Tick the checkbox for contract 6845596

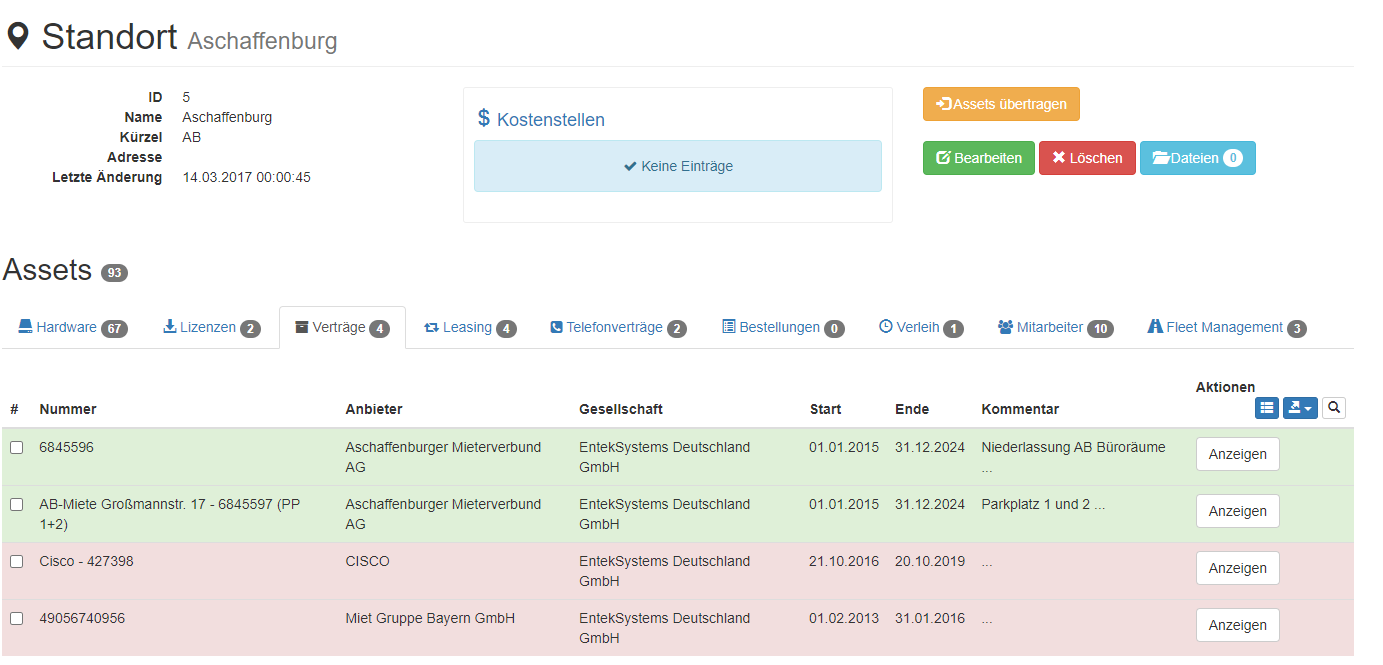16,448
